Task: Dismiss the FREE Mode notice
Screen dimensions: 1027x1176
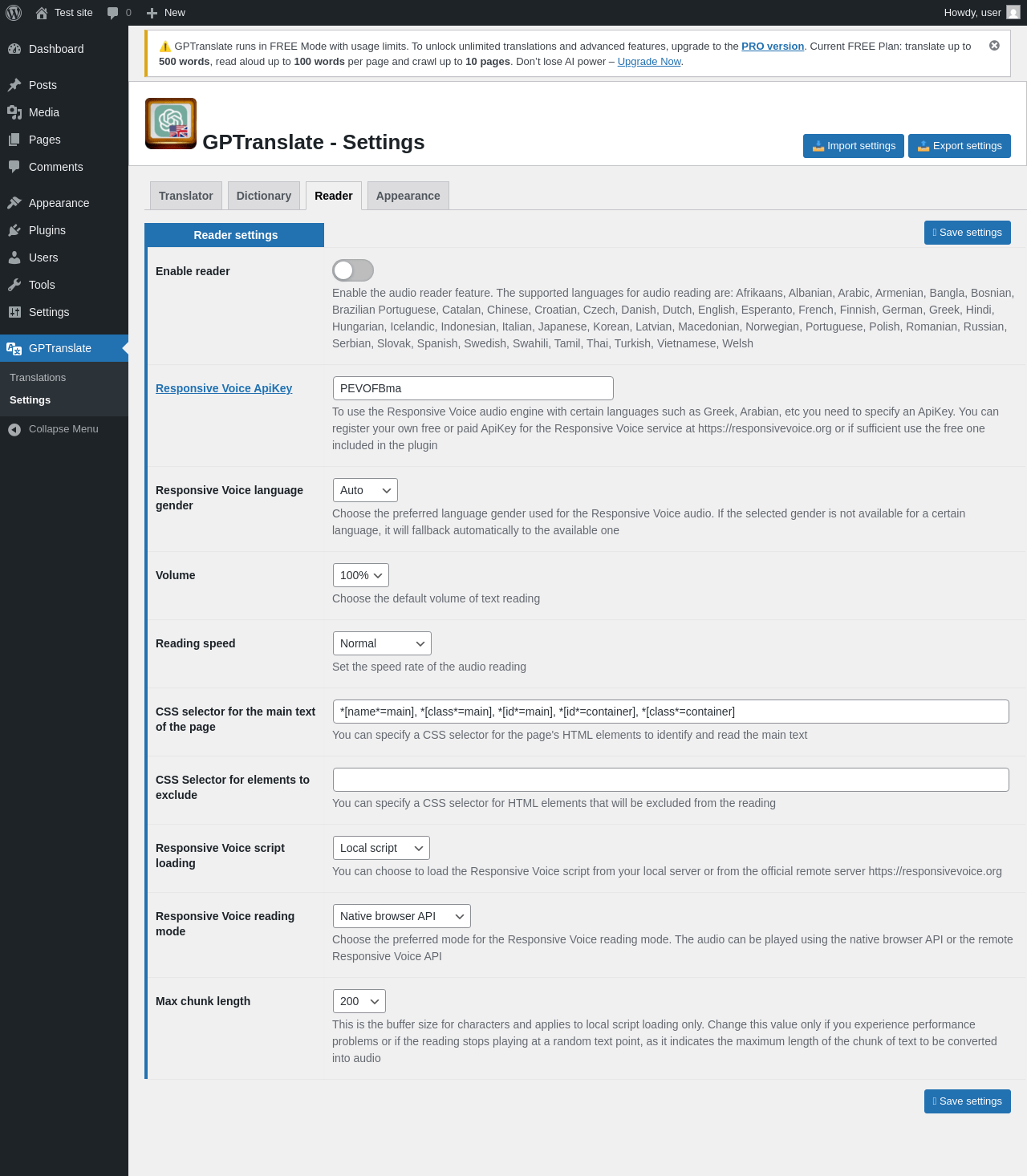Action: tap(994, 46)
